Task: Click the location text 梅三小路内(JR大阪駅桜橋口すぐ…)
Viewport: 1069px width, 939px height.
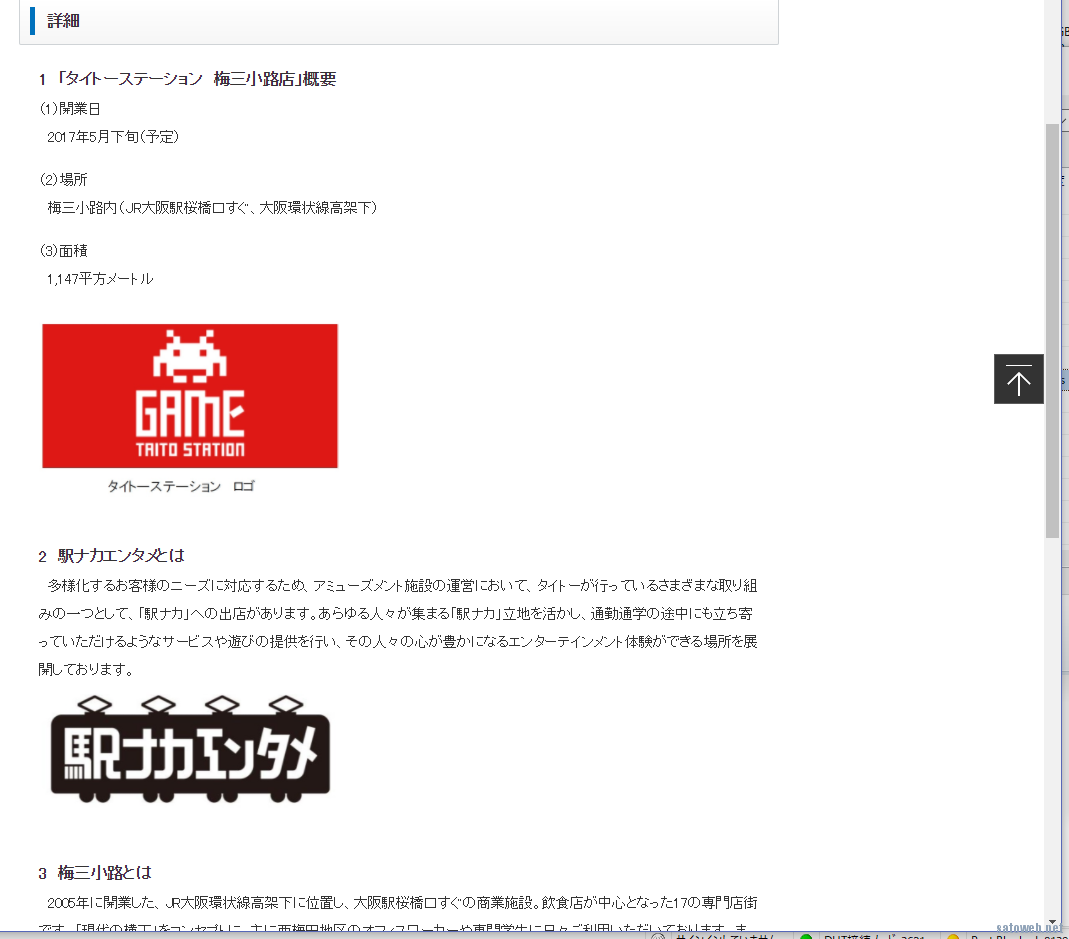Action: (212, 208)
